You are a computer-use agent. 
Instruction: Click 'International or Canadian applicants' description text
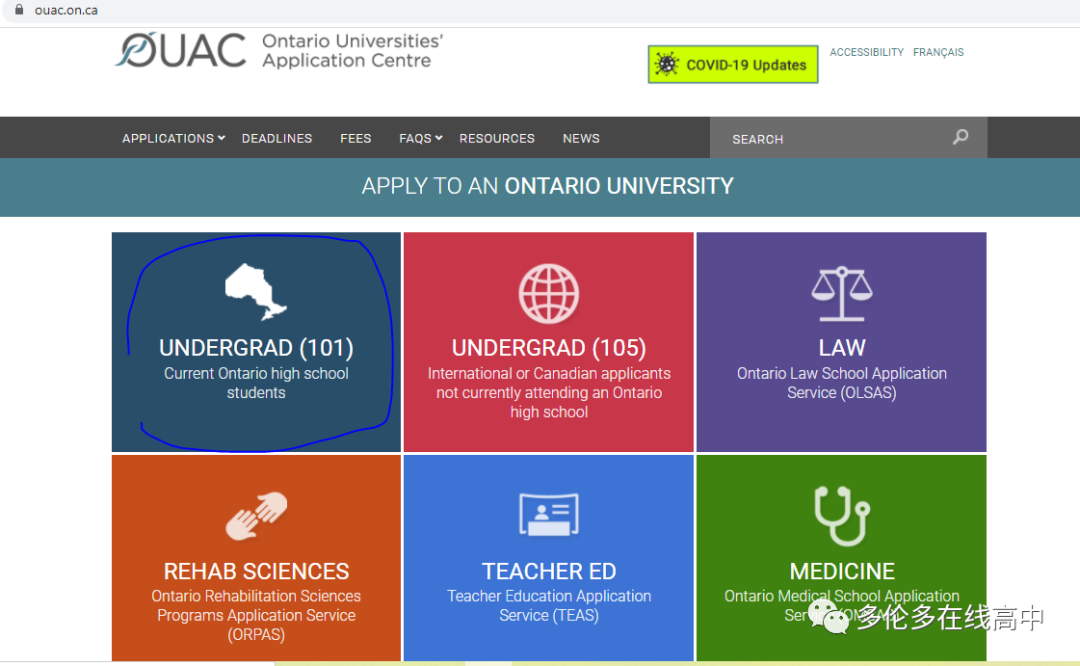tap(549, 393)
